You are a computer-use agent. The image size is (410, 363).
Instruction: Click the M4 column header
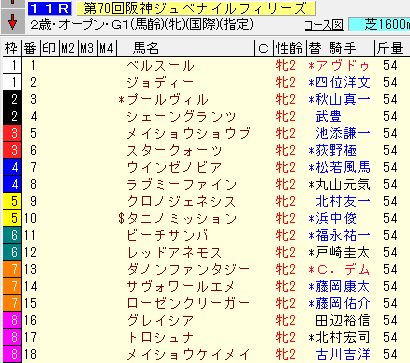tap(106, 49)
